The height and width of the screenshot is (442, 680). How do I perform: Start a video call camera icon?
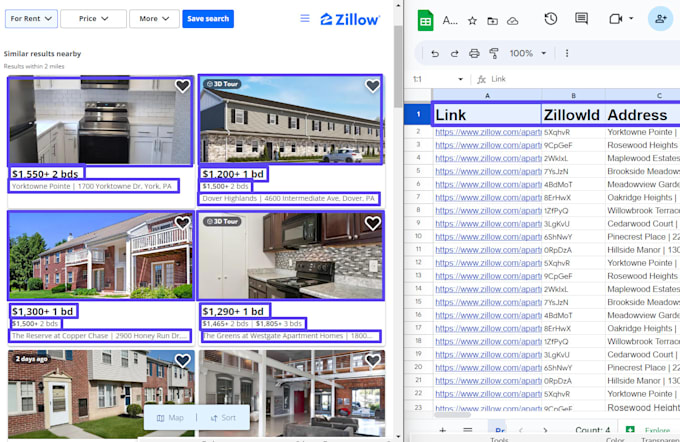click(616, 19)
